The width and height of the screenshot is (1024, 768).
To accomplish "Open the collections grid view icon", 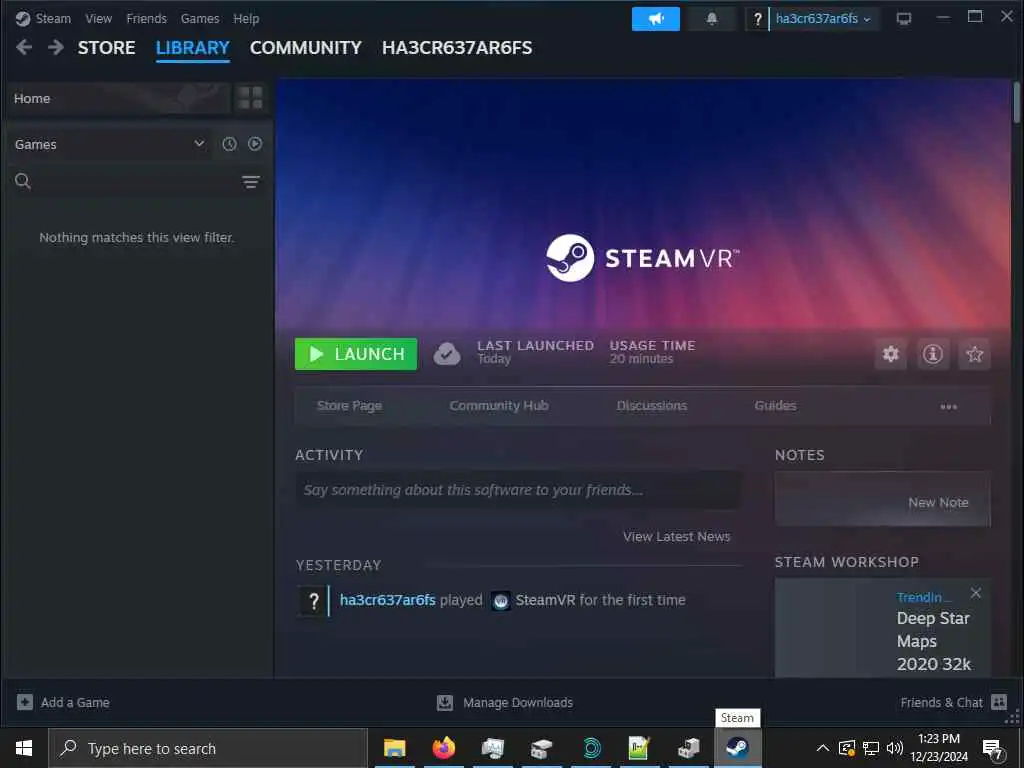I will pyautogui.click(x=251, y=98).
